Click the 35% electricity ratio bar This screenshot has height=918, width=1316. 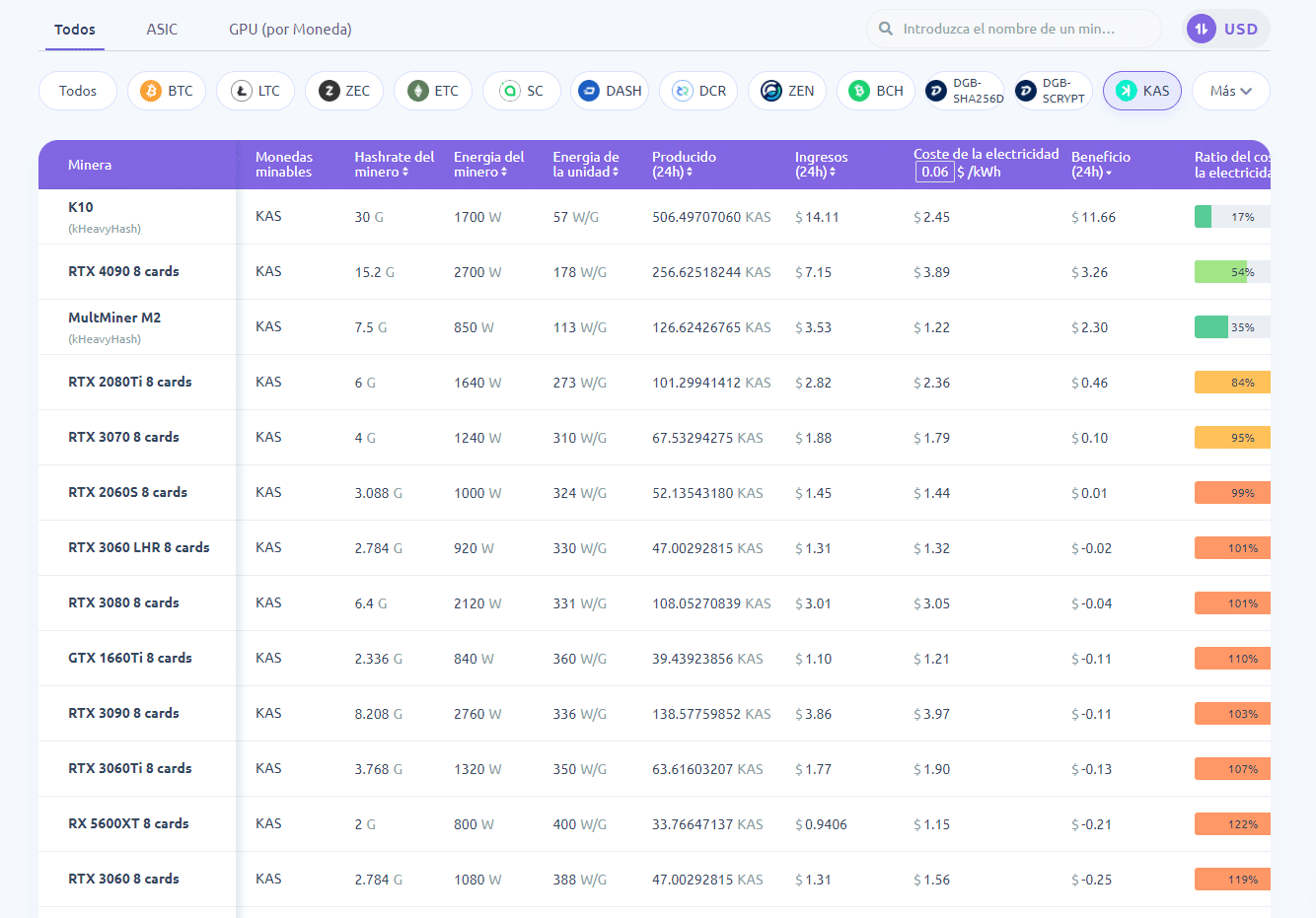point(1232,327)
